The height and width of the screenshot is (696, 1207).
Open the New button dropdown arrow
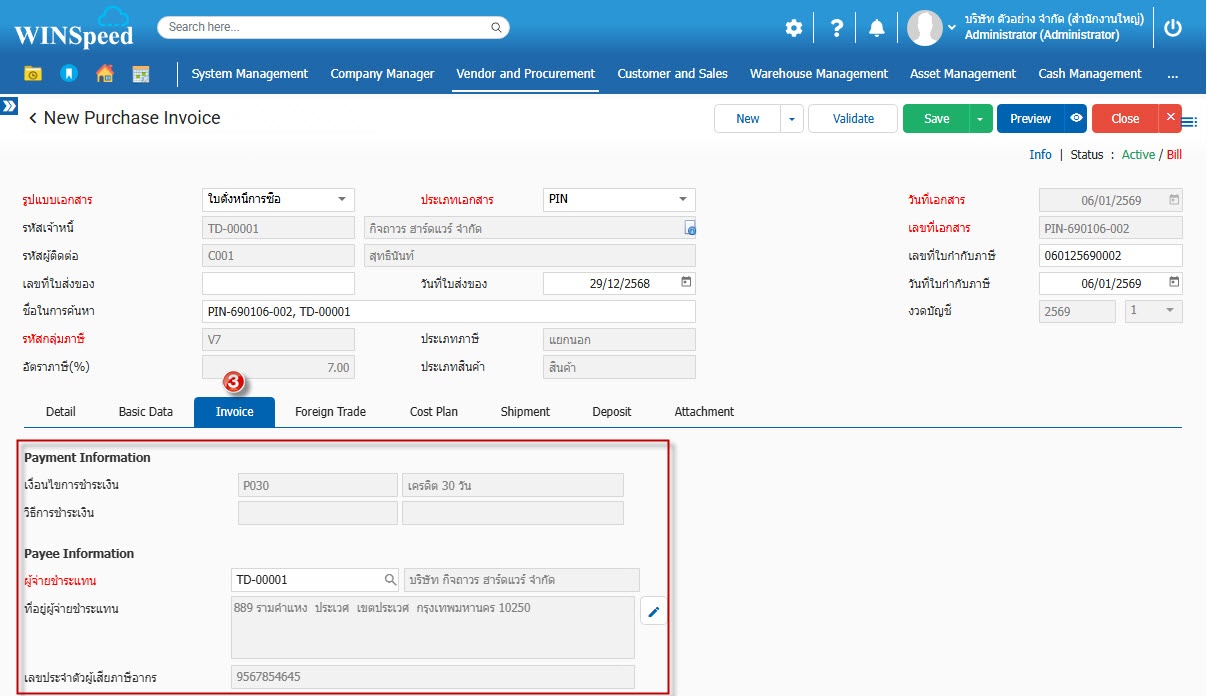coord(791,118)
